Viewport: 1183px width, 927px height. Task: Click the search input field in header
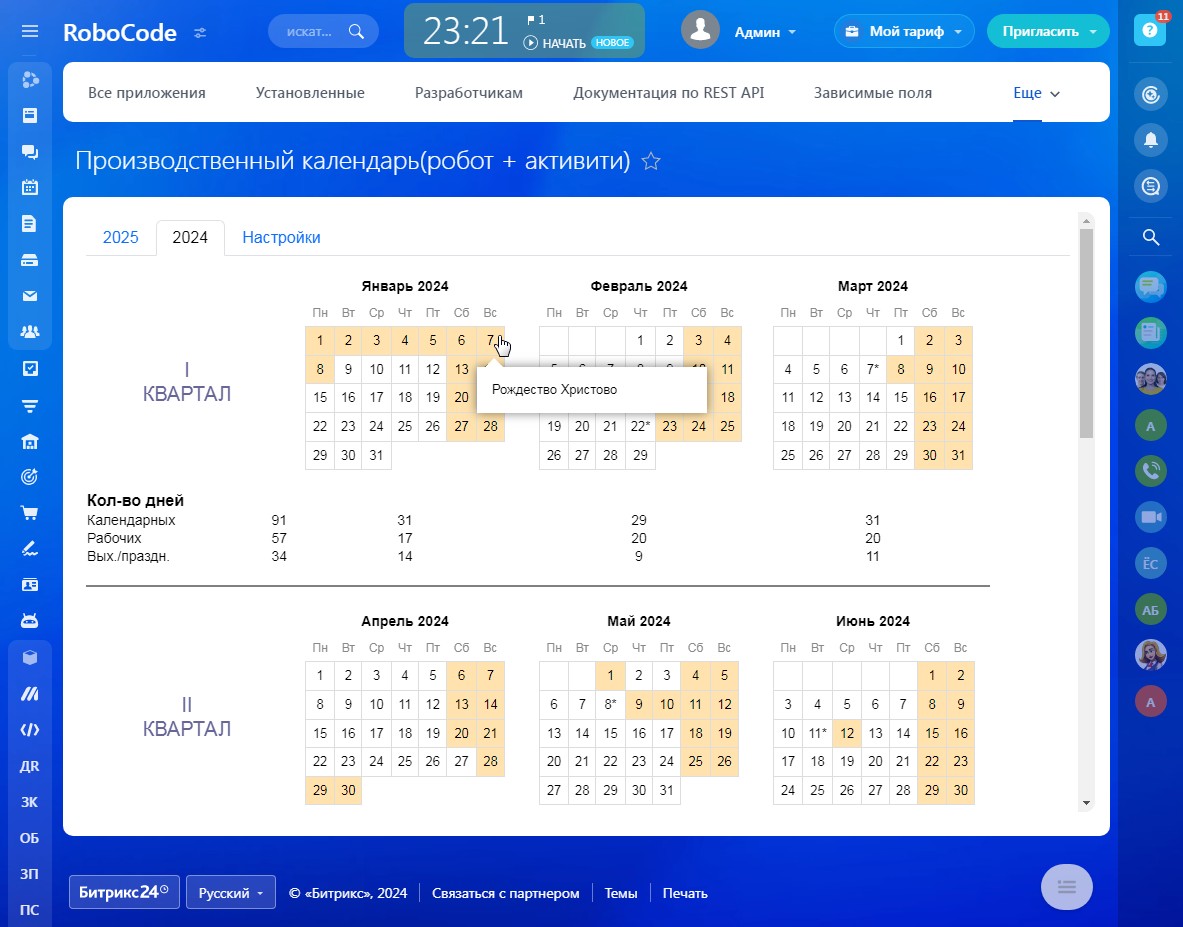pyautogui.click(x=323, y=32)
